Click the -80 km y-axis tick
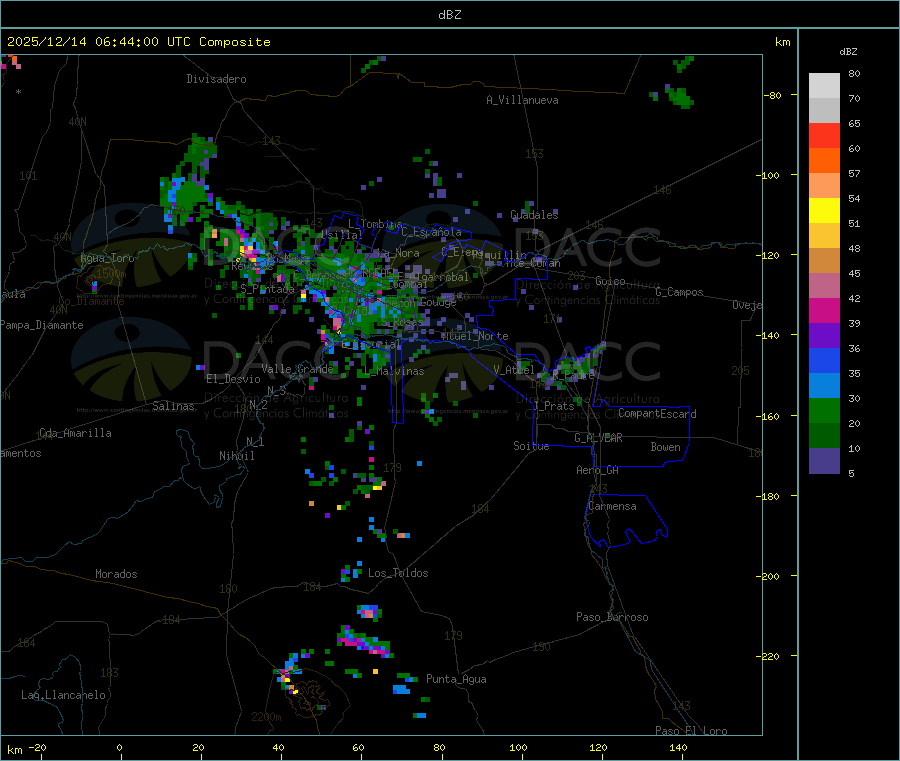 point(772,95)
